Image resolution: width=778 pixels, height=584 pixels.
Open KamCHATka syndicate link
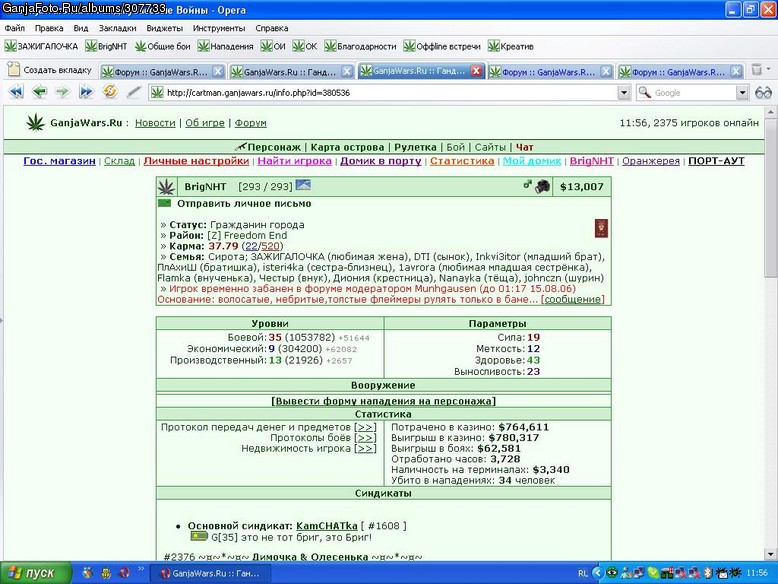(326, 525)
